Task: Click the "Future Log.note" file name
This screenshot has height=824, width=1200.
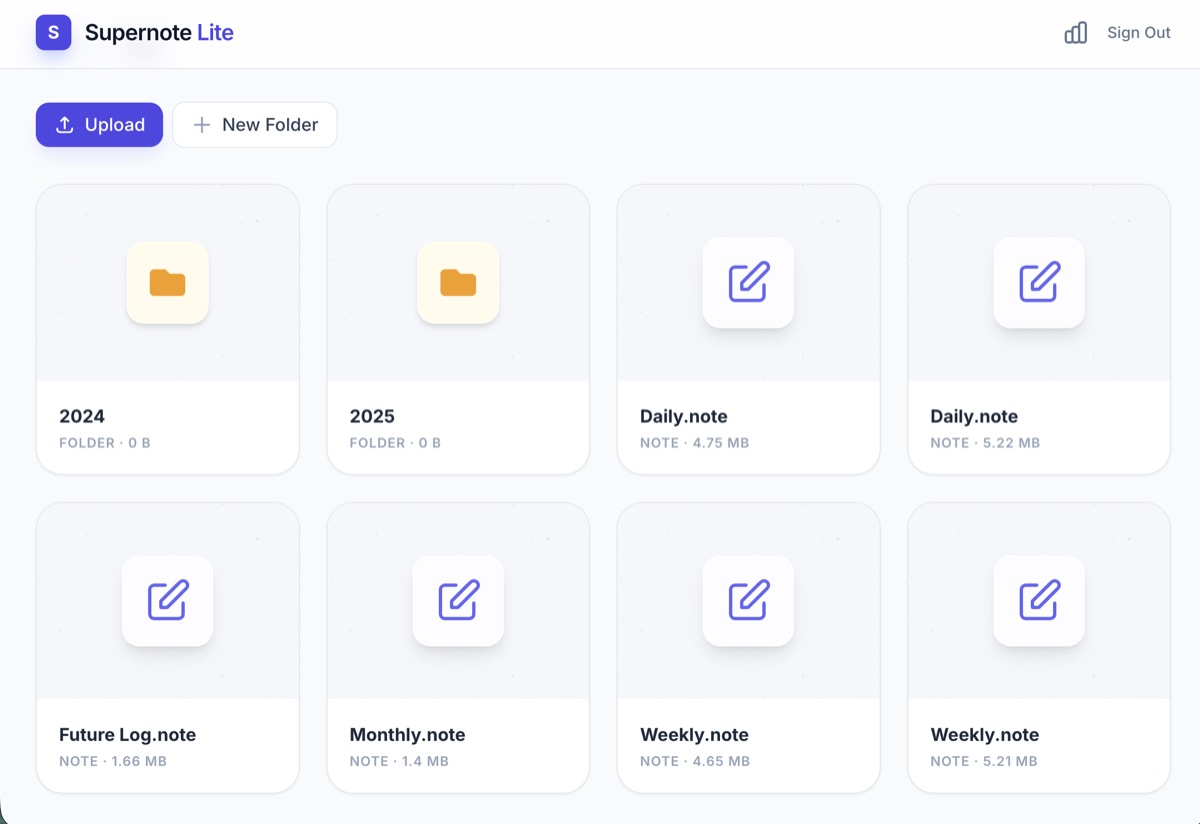Action: [x=128, y=735]
